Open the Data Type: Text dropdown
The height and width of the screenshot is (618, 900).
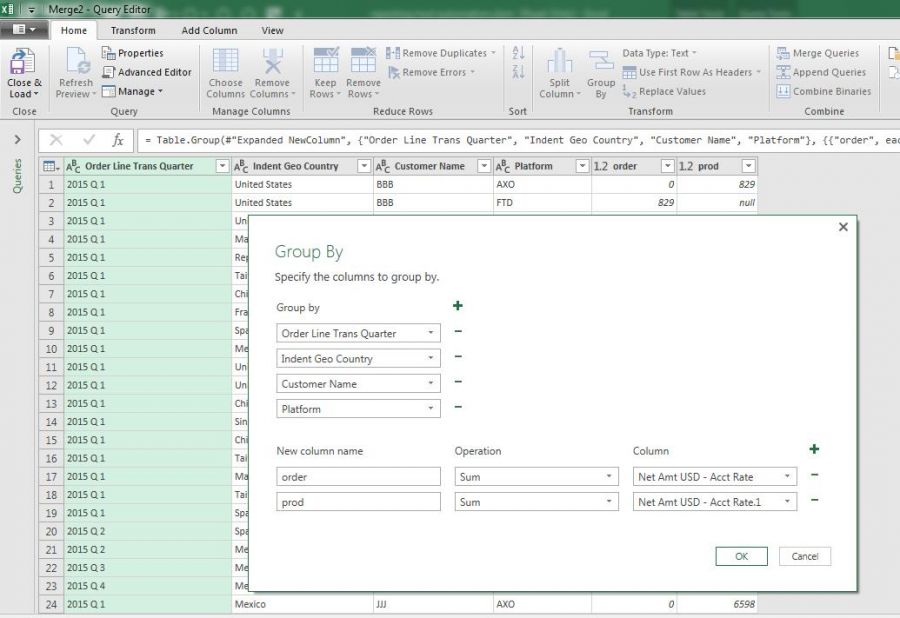pyautogui.click(x=660, y=53)
